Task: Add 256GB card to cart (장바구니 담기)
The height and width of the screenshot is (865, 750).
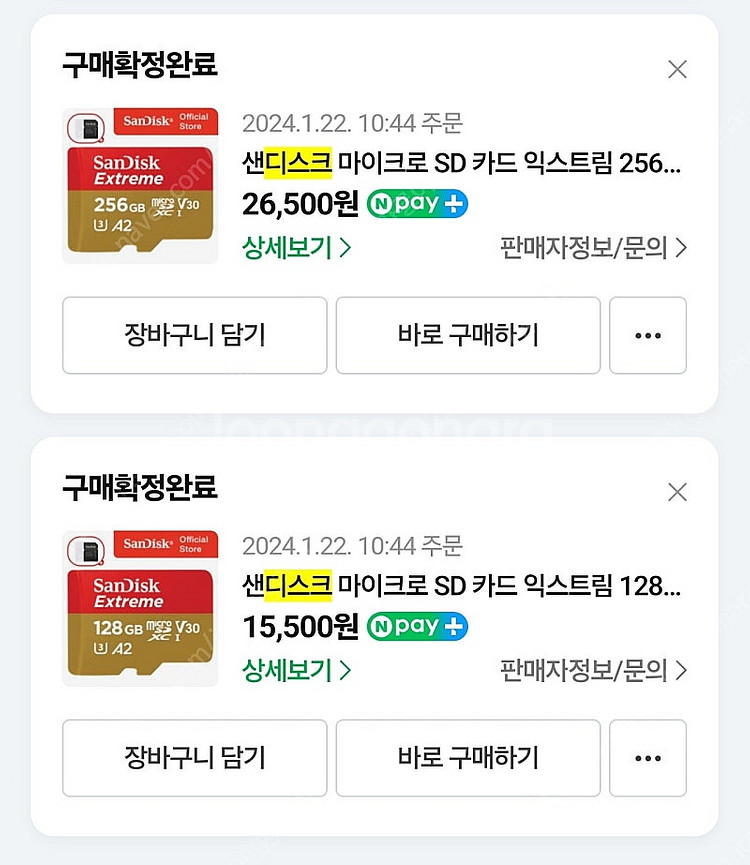Action: point(195,335)
